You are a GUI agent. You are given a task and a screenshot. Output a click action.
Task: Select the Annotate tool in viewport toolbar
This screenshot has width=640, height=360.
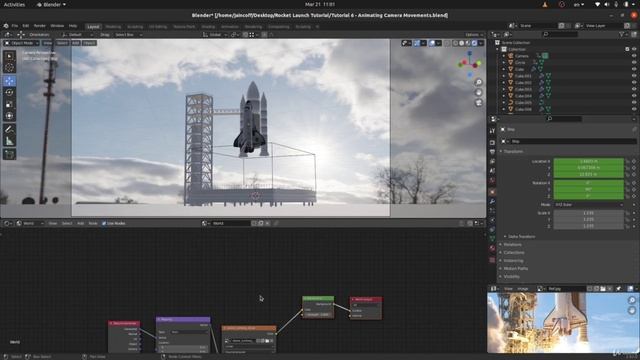coord(9,129)
